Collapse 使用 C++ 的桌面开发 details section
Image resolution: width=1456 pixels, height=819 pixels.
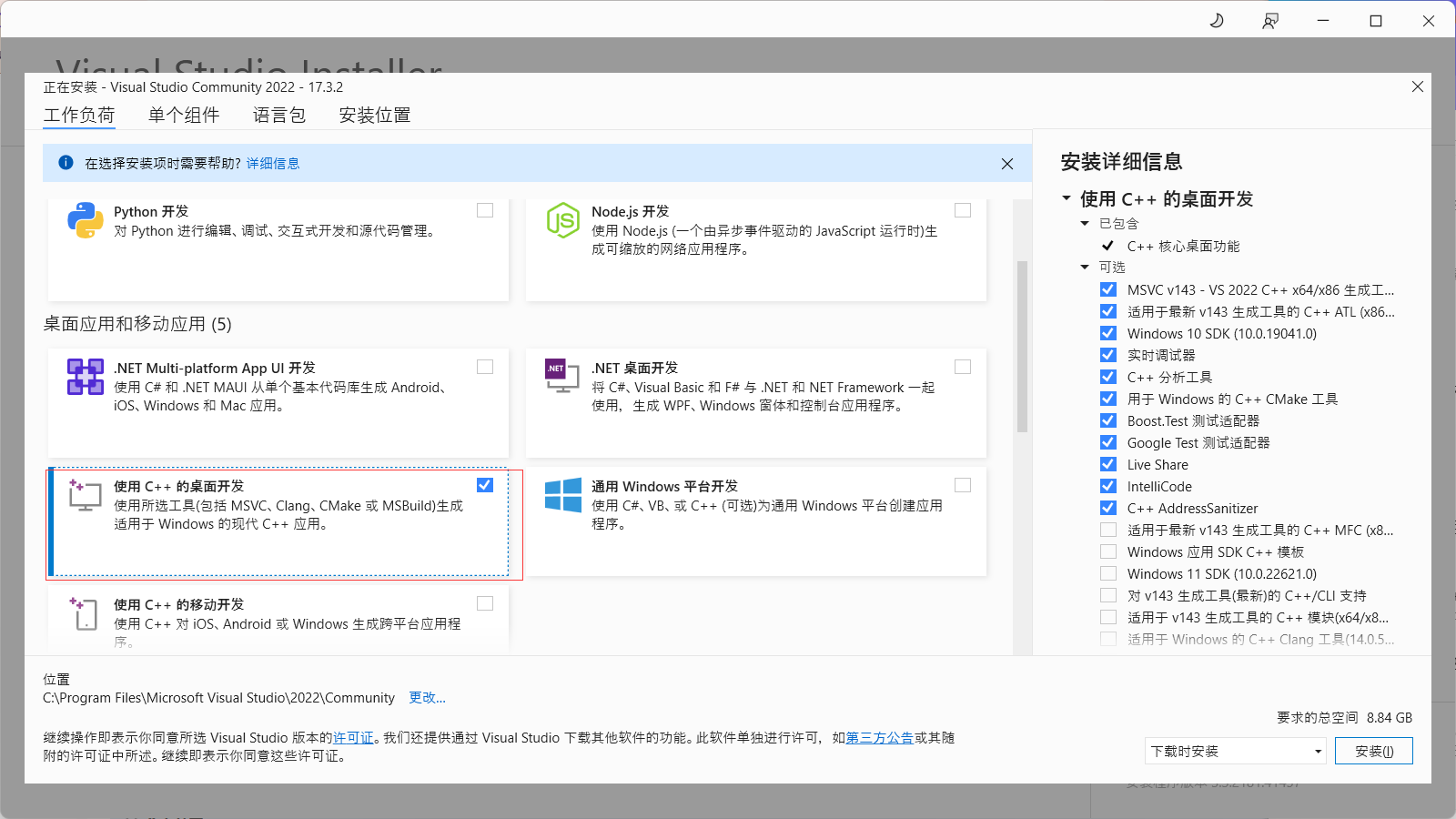coord(1067,198)
